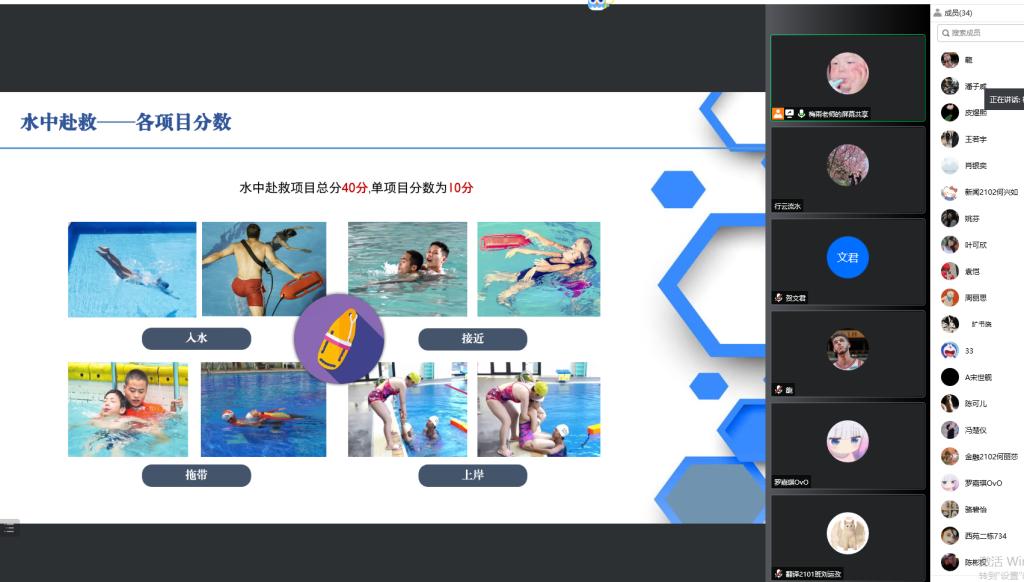Click the mascot icon at the top of the shared screen
This screenshot has height=582, width=1024.
597,4
